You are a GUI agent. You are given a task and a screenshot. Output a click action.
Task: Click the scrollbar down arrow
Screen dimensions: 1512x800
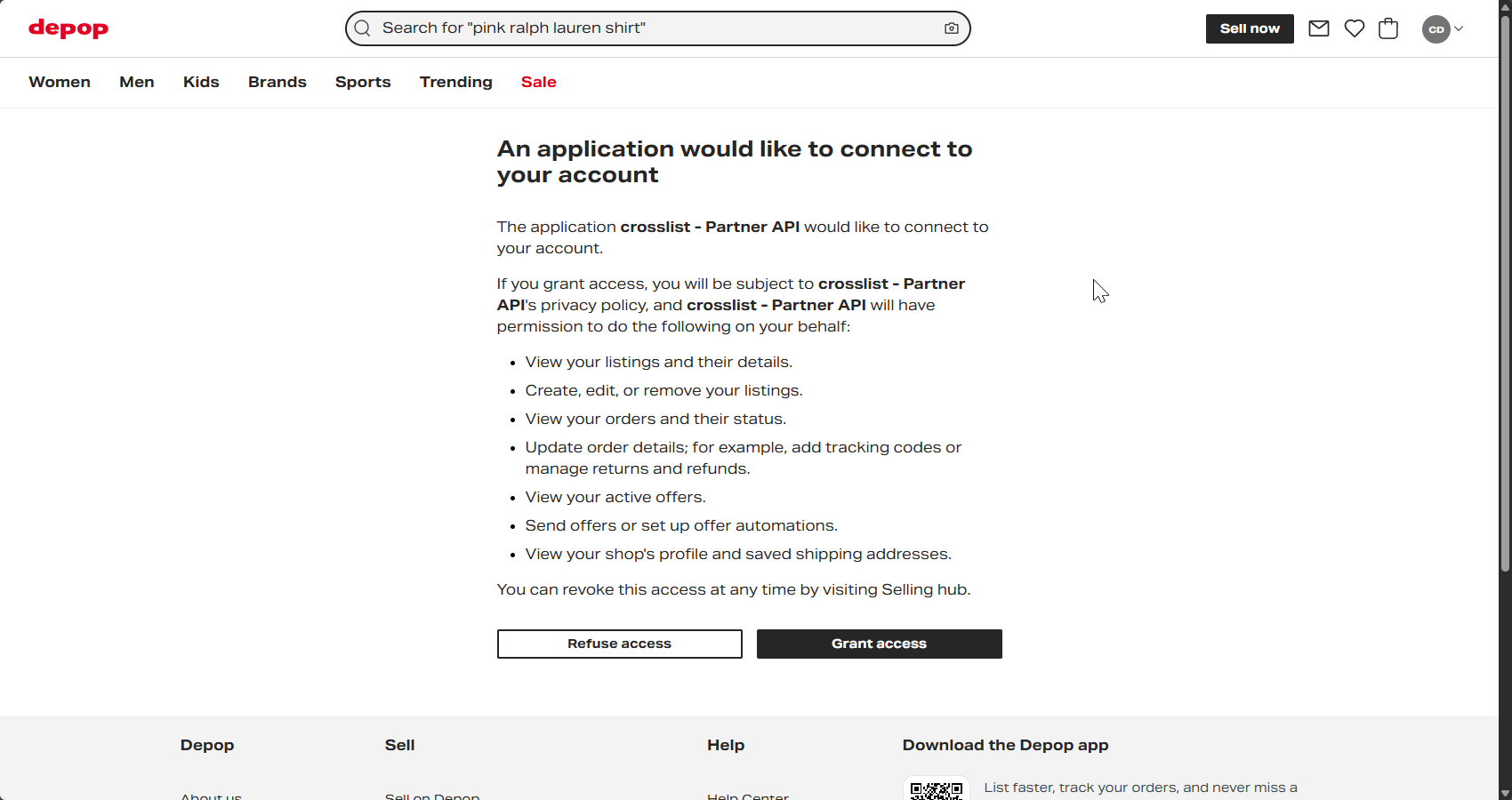click(1505, 793)
